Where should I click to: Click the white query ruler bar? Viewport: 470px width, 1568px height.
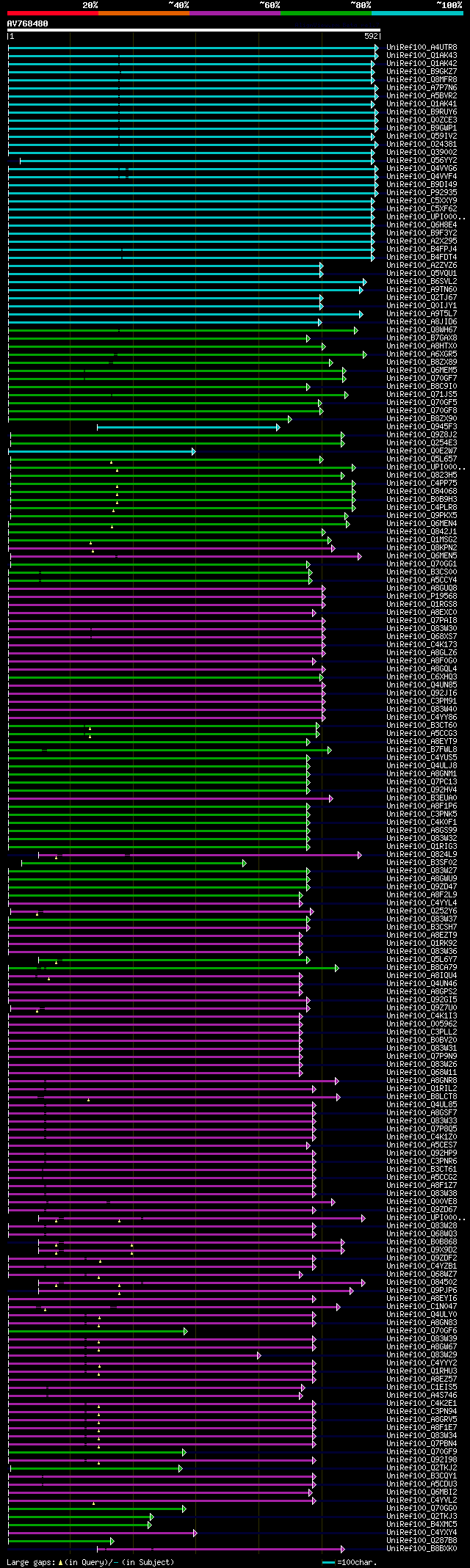click(194, 30)
